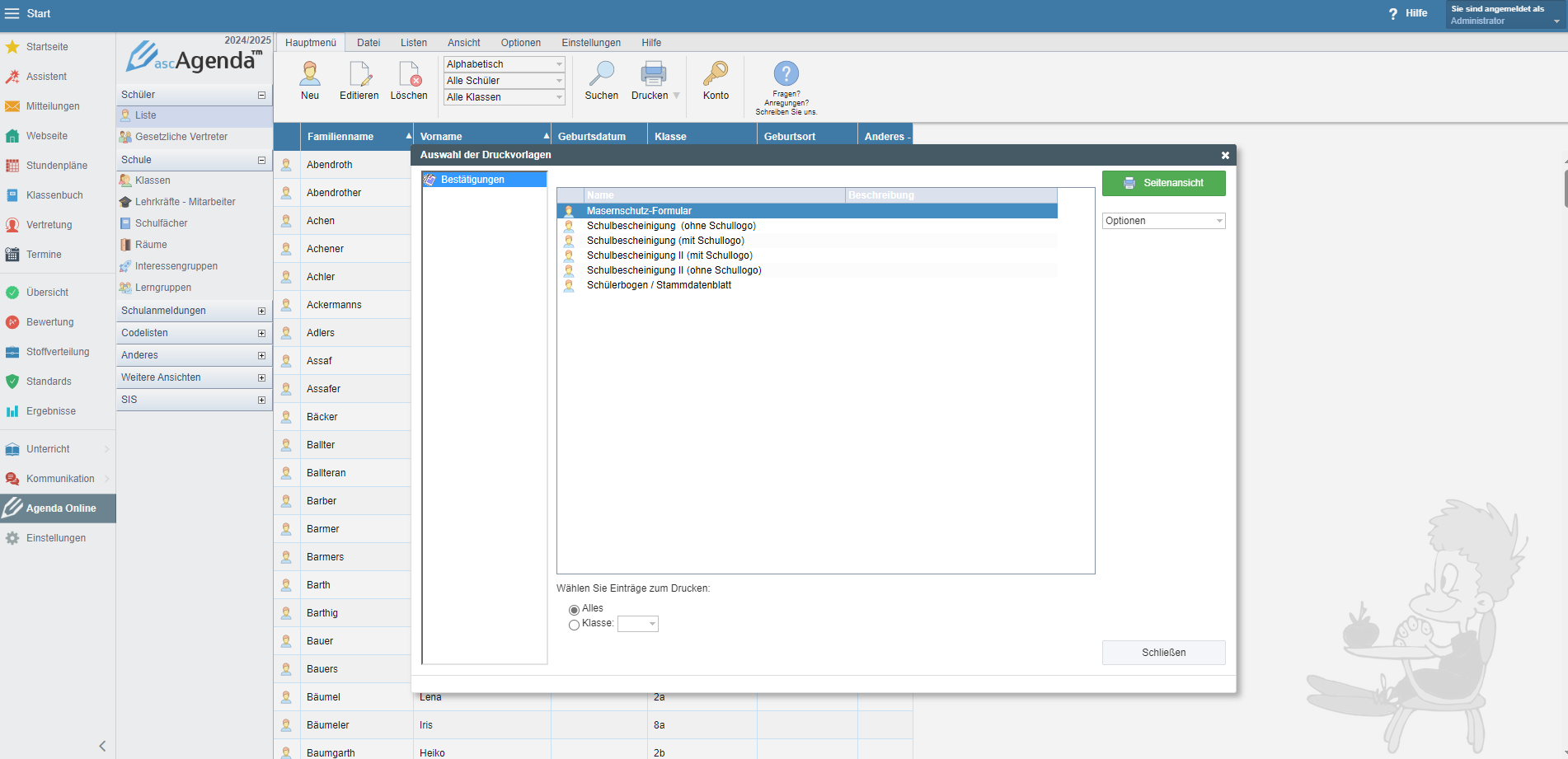
Task: Click the Neu student icon
Action: tap(310, 74)
